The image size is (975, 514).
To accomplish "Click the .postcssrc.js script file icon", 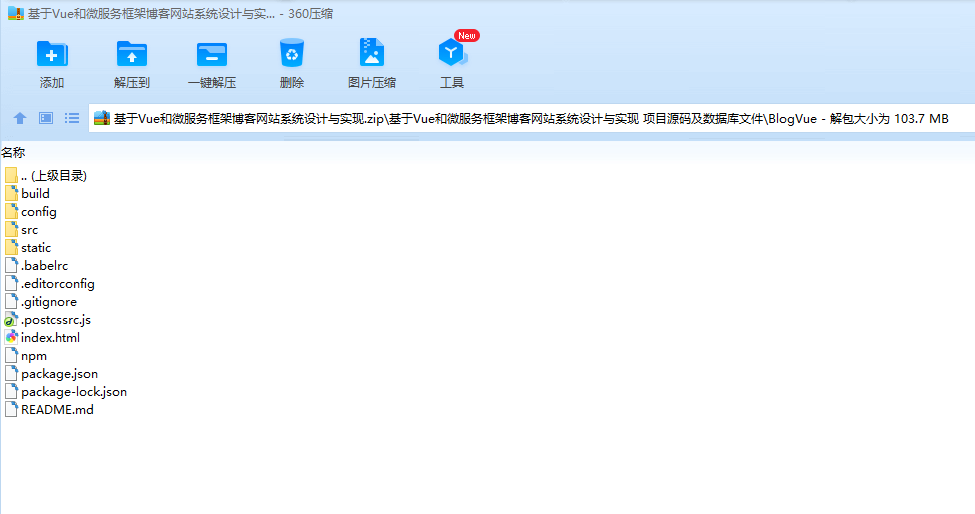I will (11, 320).
